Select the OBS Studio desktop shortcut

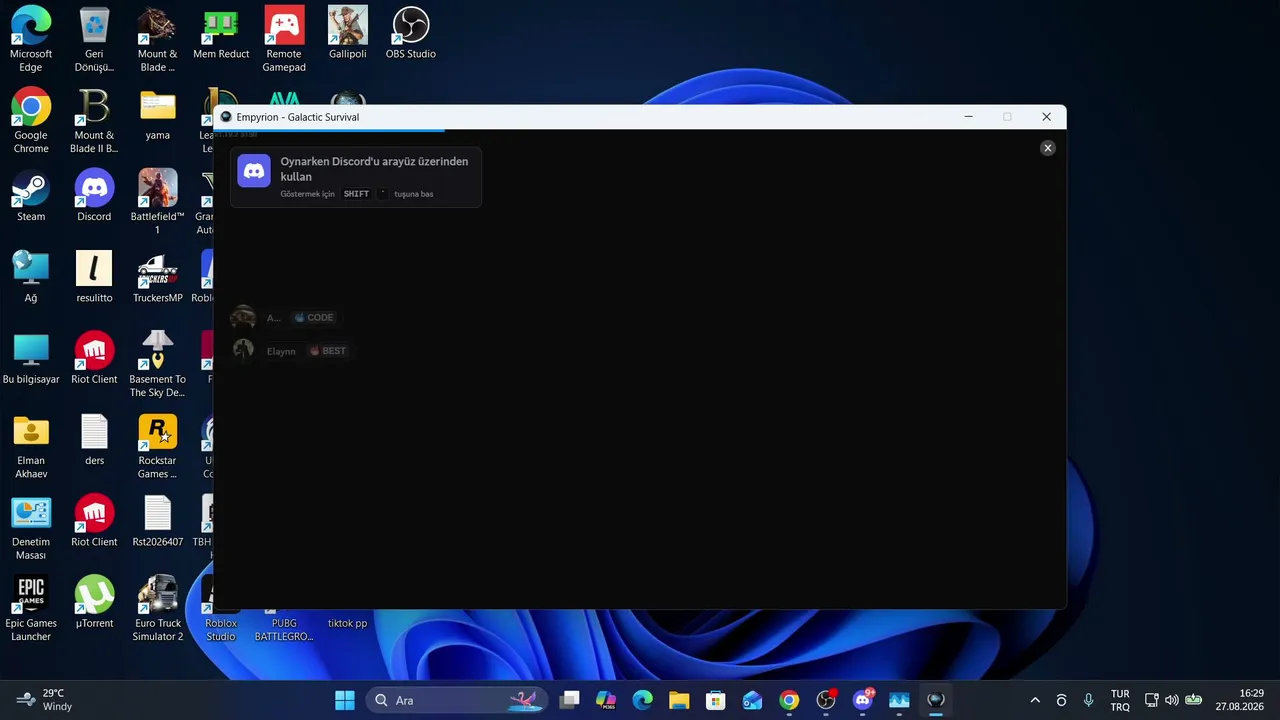click(x=411, y=33)
